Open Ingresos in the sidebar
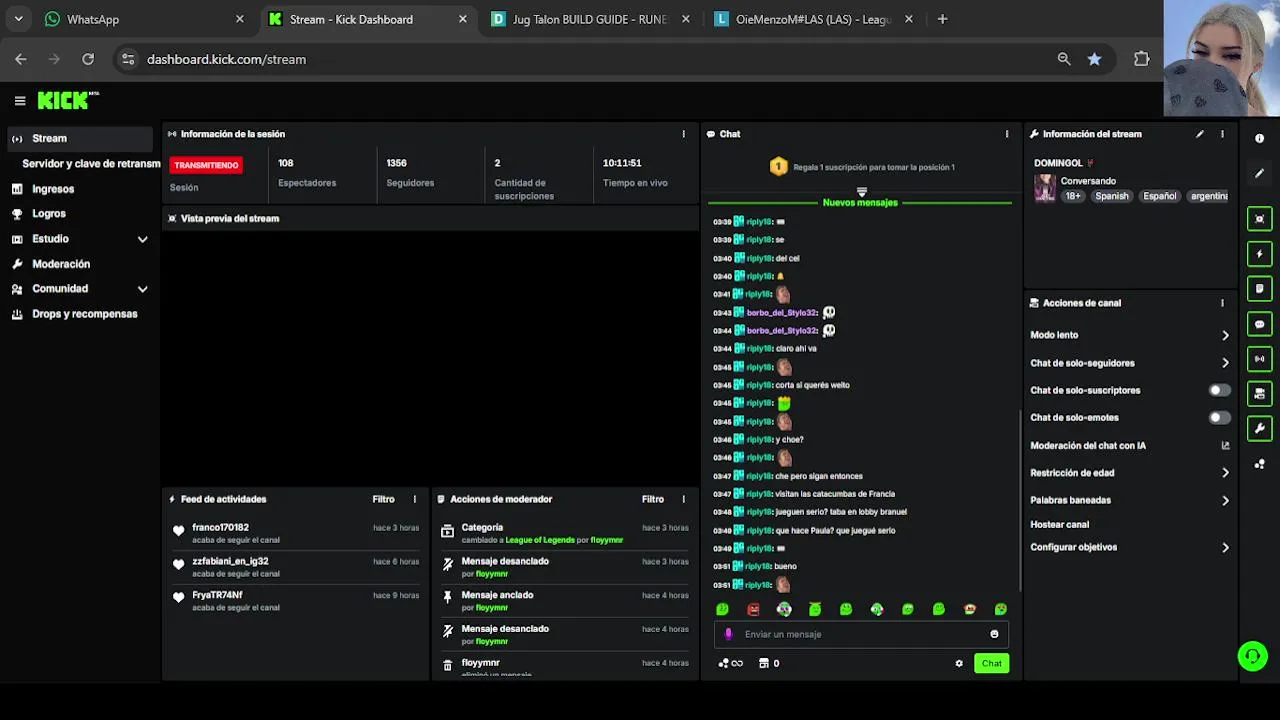 (x=53, y=189)
